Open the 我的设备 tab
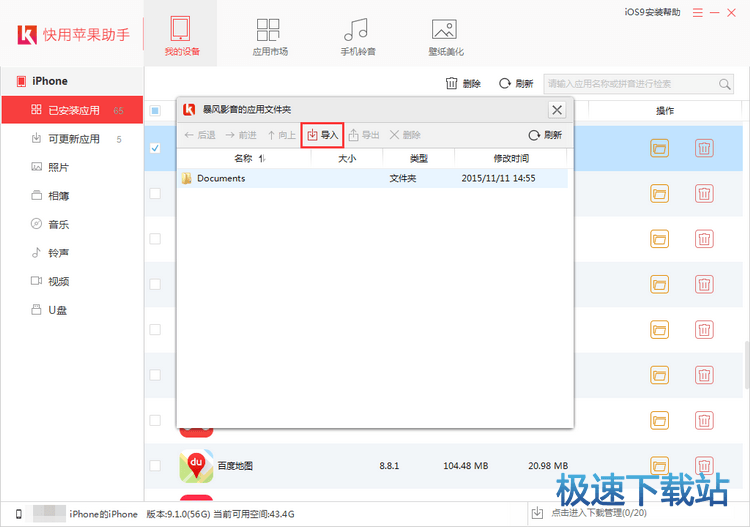The image size is (750, 527). pyautogui.click(x=181, y=35)
